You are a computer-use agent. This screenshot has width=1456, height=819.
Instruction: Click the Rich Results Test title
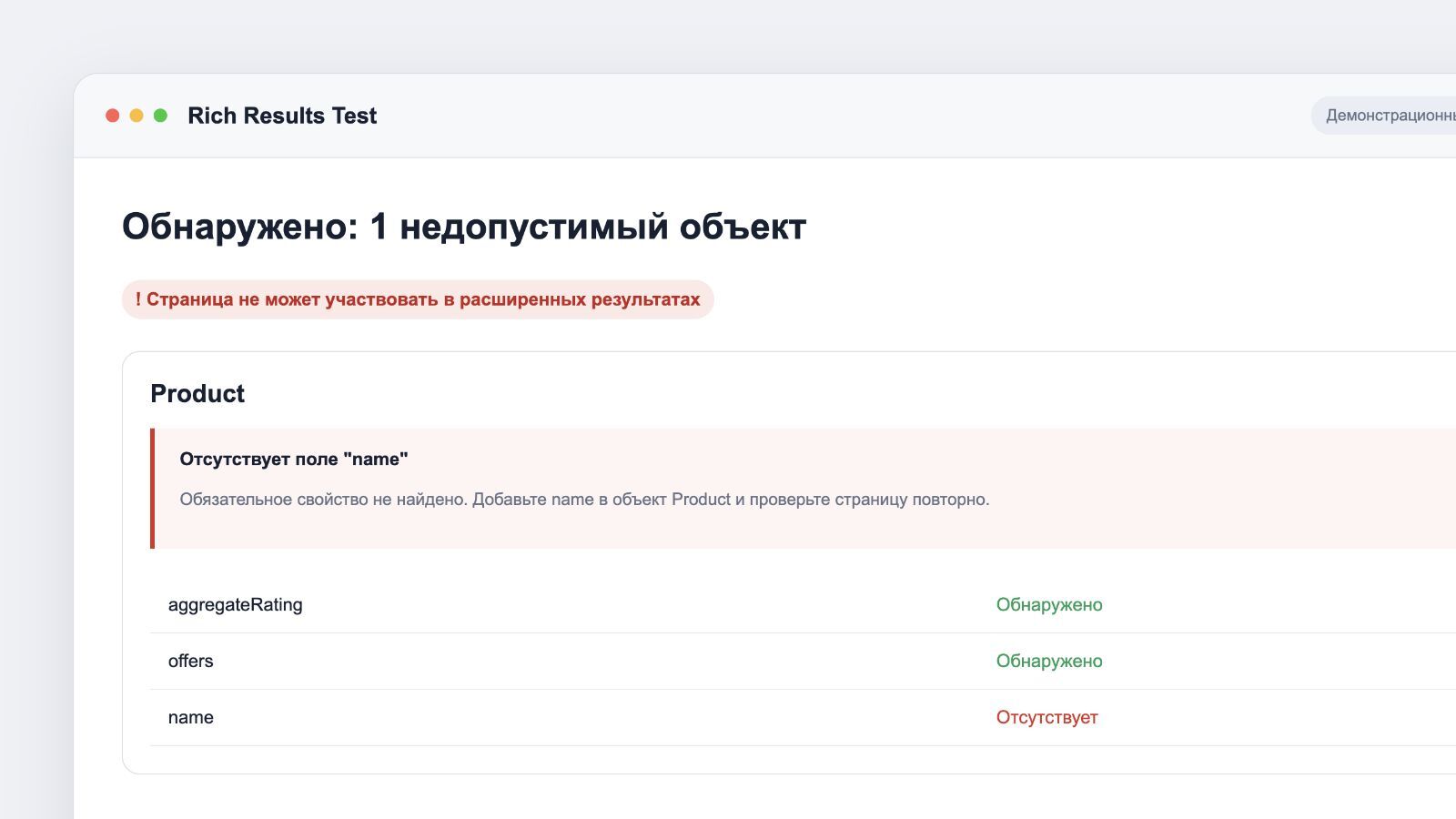(x=282, y=116)
